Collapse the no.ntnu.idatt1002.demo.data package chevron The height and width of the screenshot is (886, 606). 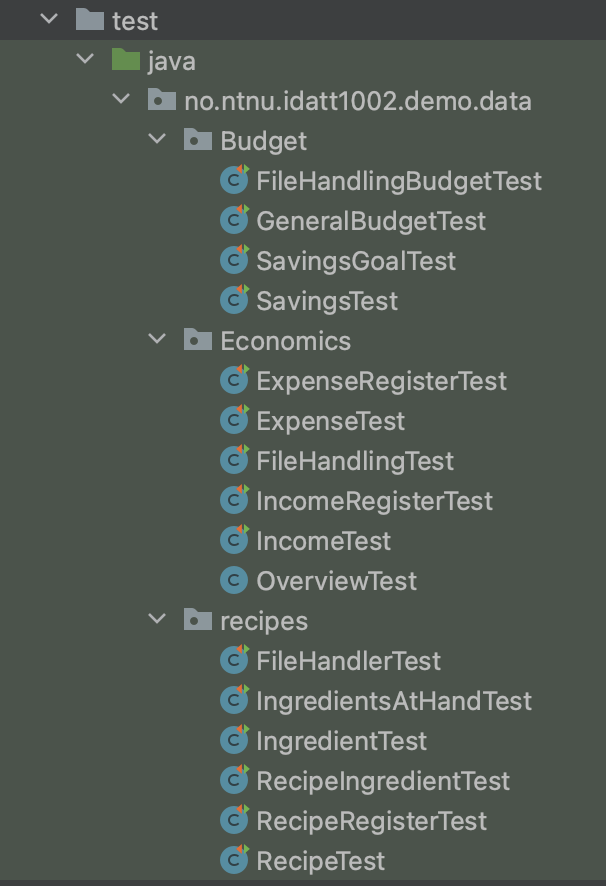[x=121, y=99]
